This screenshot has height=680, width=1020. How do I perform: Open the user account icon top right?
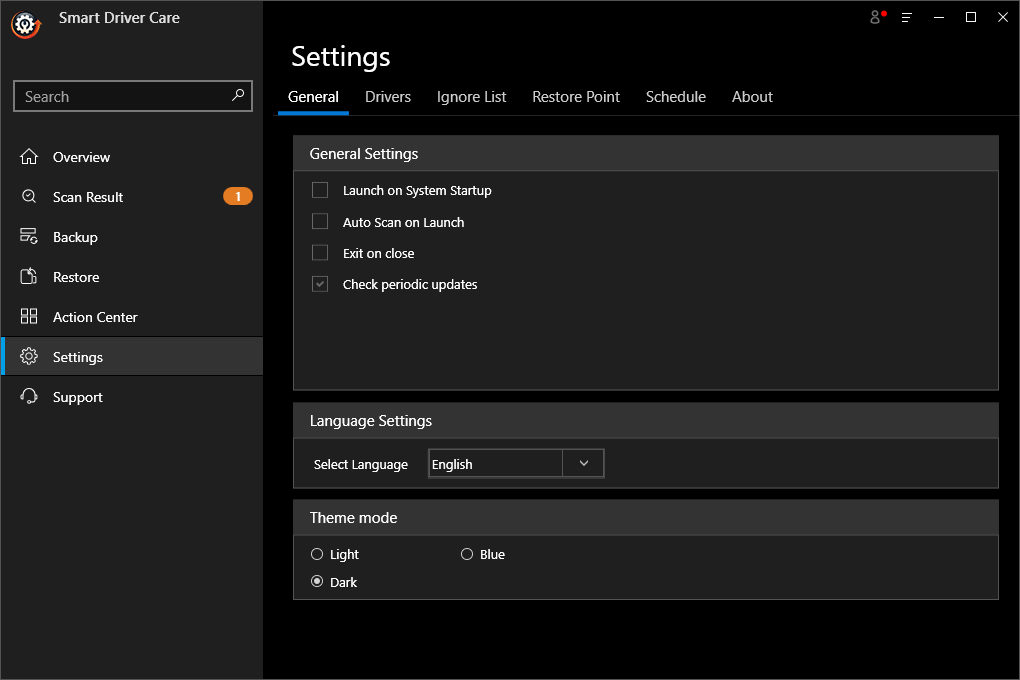876,17
